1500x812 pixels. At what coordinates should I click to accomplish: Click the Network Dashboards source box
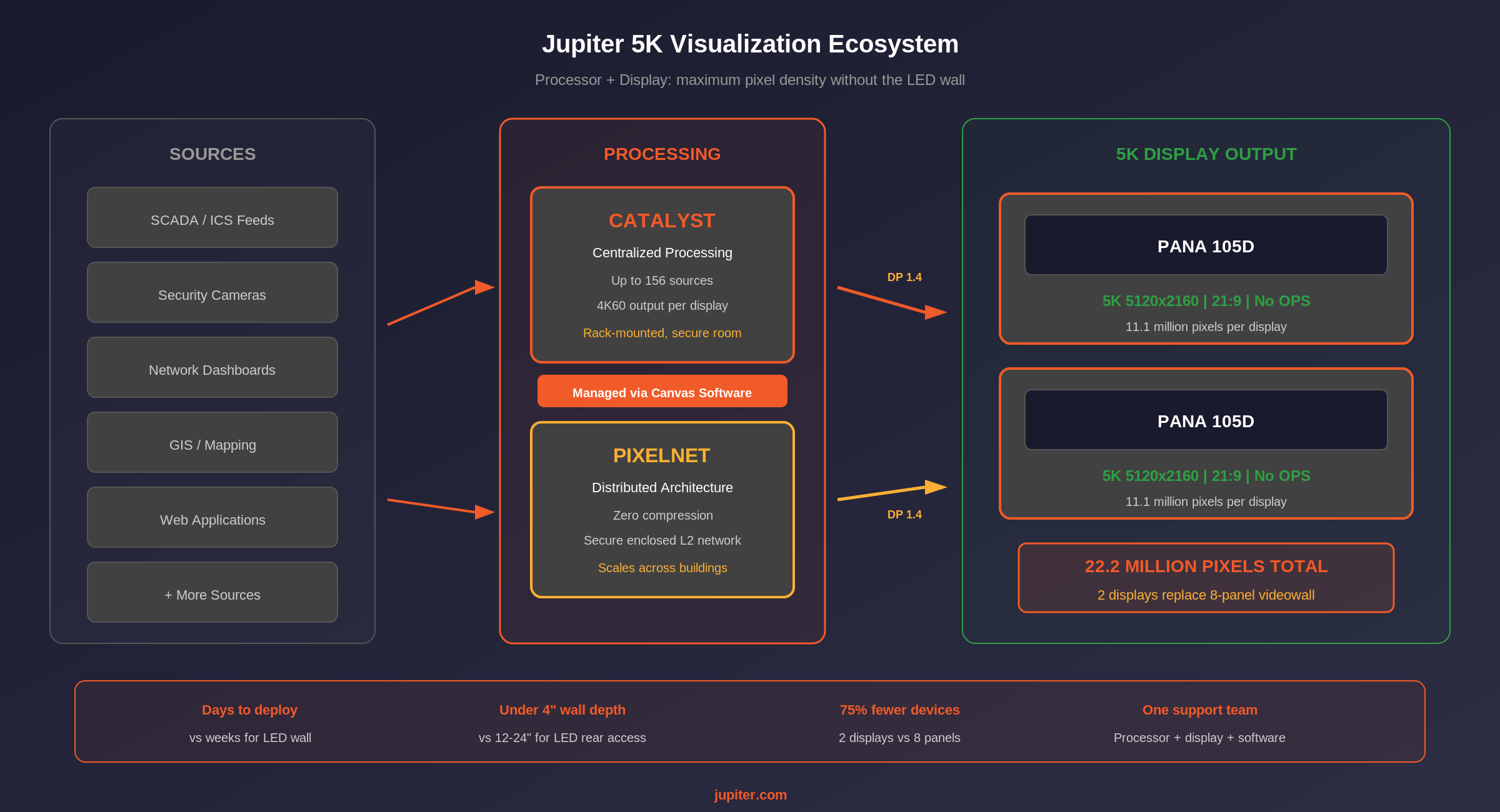click(212, 367)
